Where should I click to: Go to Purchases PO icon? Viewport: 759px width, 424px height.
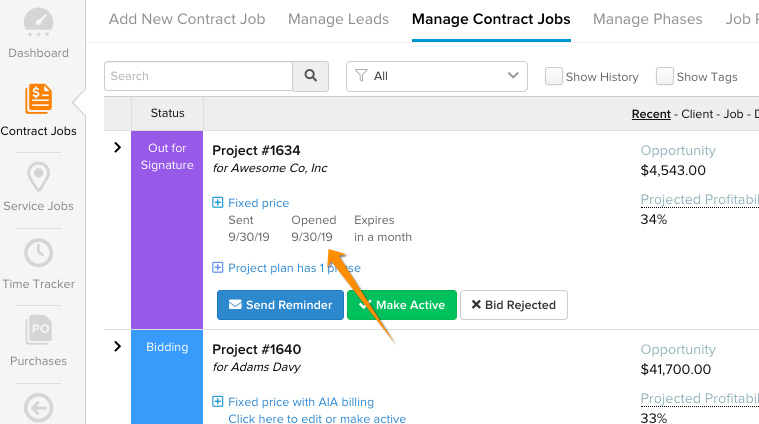point(38,329)
